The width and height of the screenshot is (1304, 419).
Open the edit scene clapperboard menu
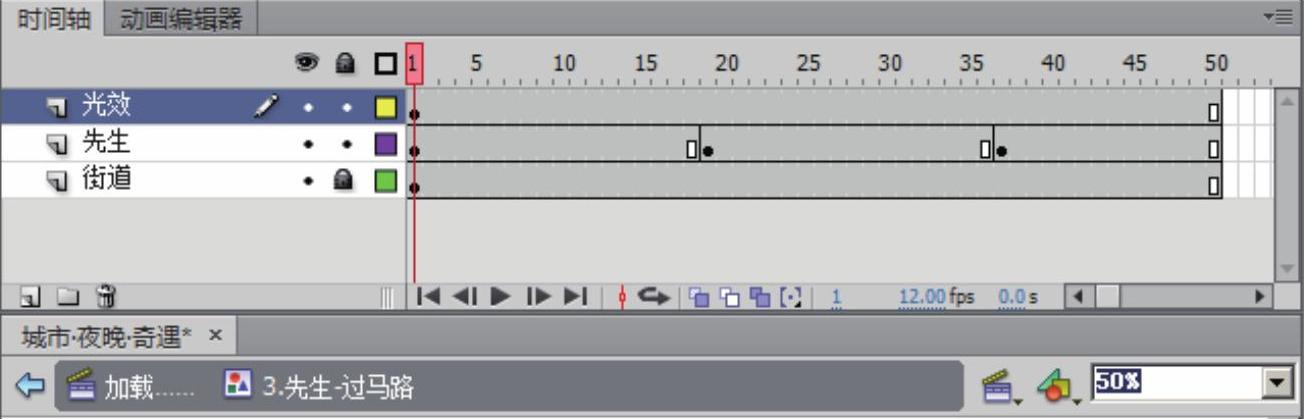[997, 386]
